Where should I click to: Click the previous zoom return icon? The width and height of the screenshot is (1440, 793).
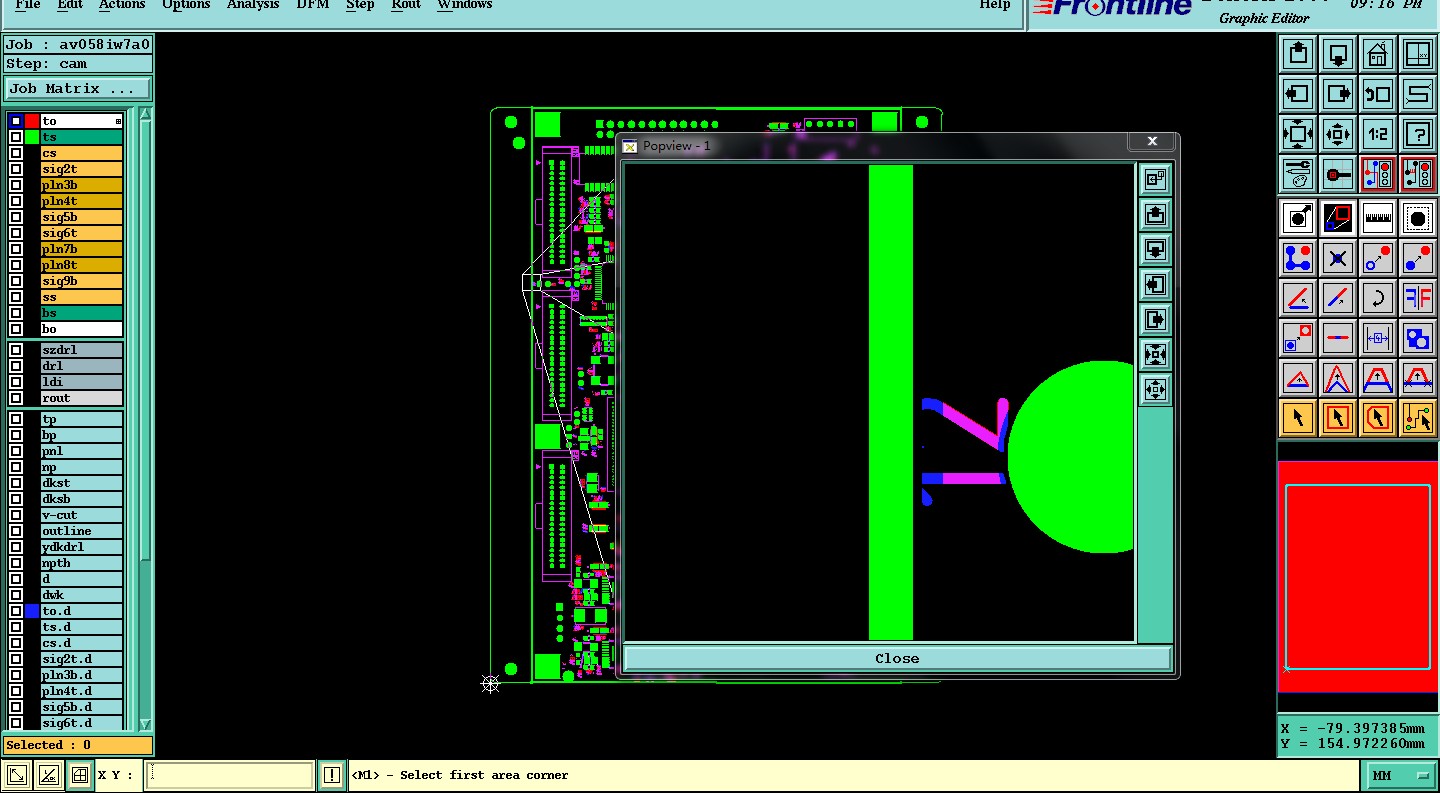(1378, 94)
